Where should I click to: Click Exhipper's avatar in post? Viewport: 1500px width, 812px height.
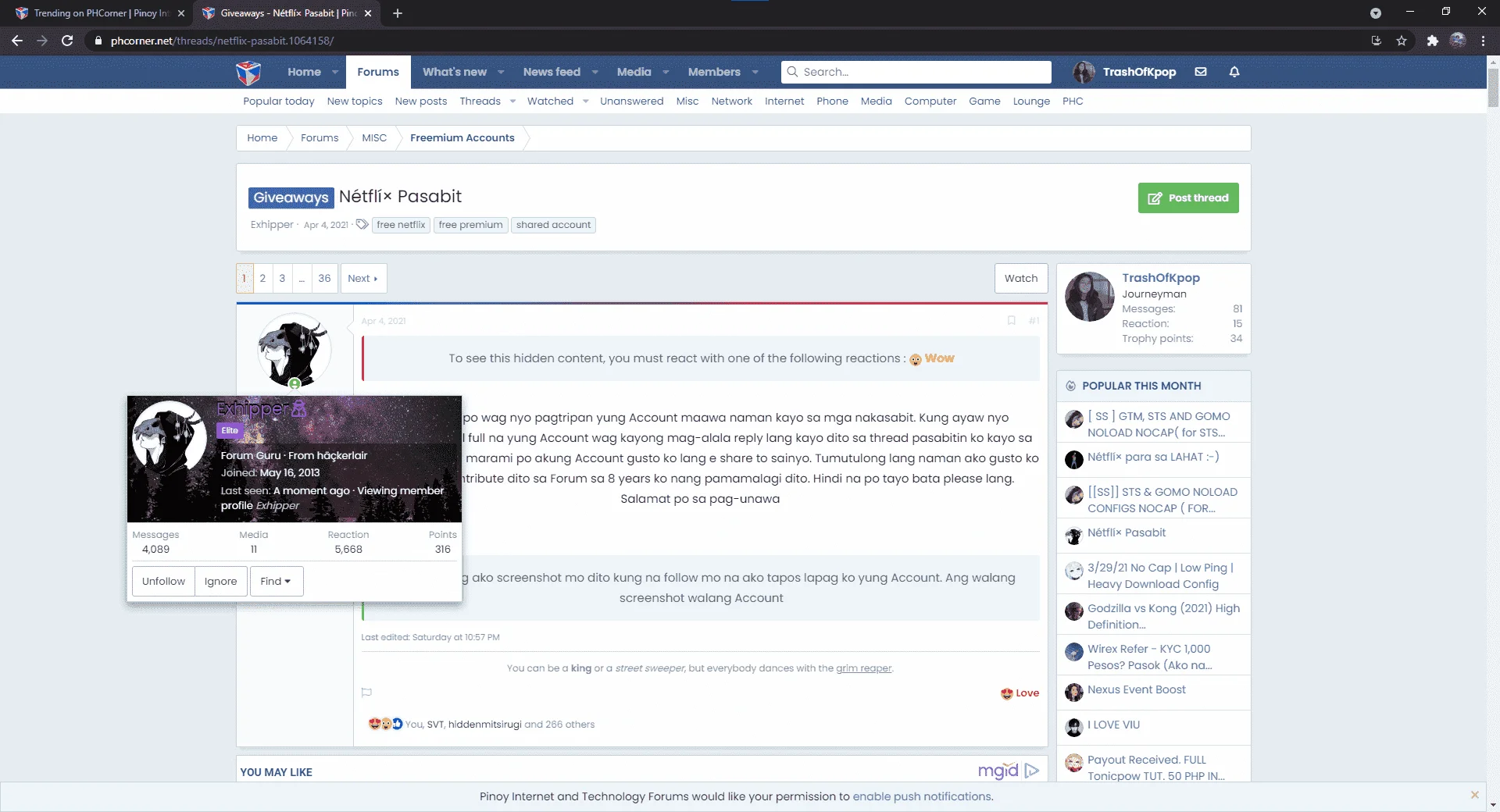point(295,351)
